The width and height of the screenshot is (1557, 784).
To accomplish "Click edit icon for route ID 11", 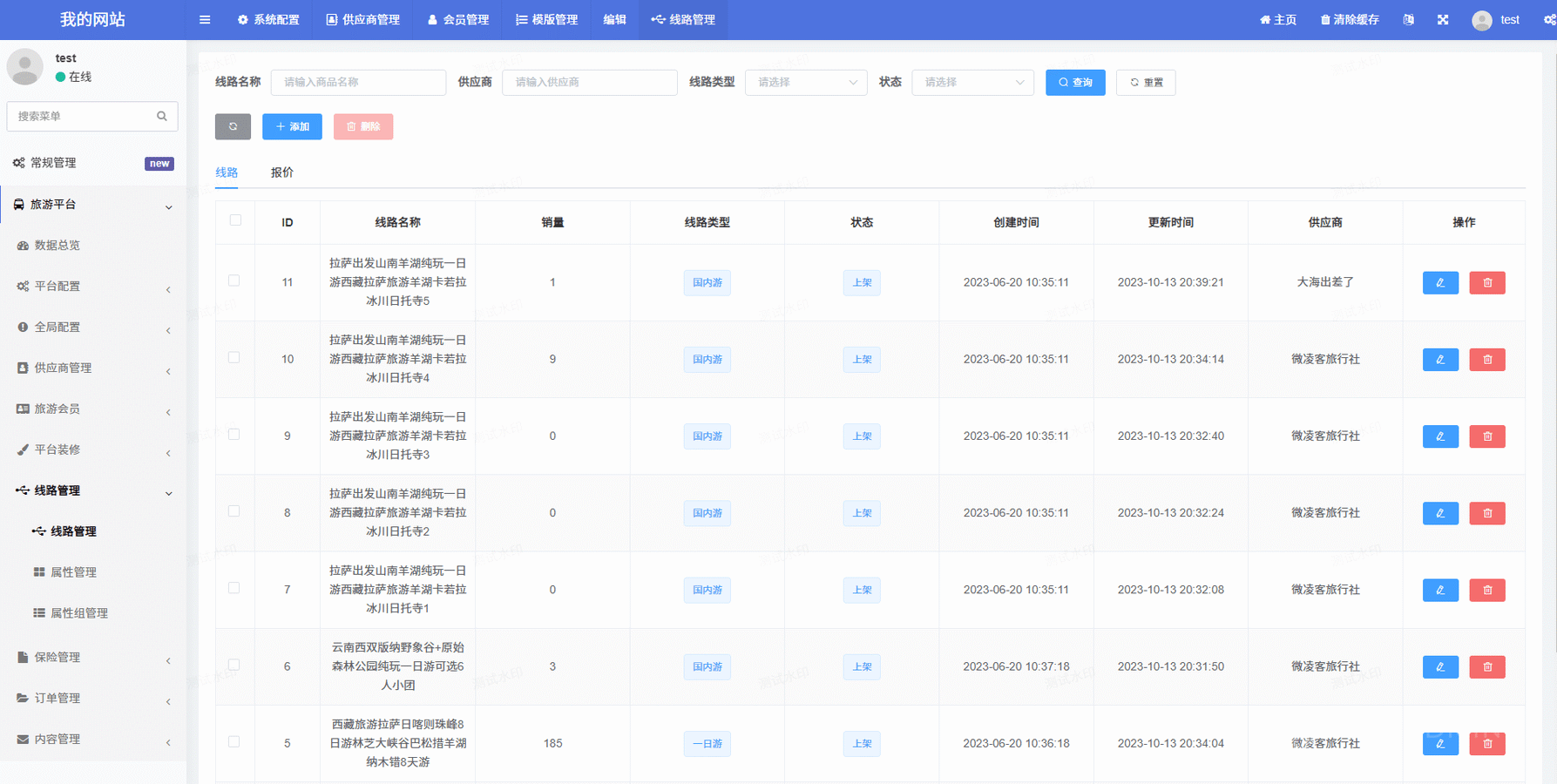I will click(1439, 283).
